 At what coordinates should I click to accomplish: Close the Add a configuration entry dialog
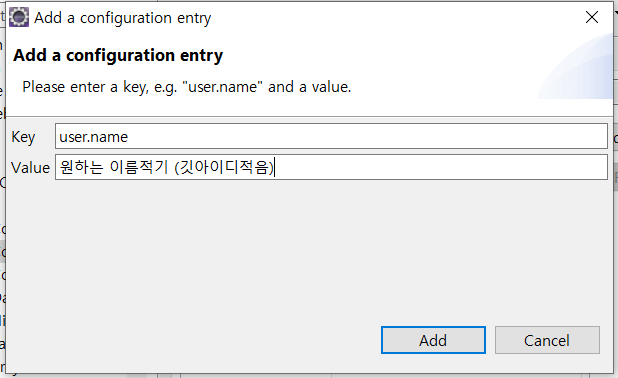[x=592, y=17]
